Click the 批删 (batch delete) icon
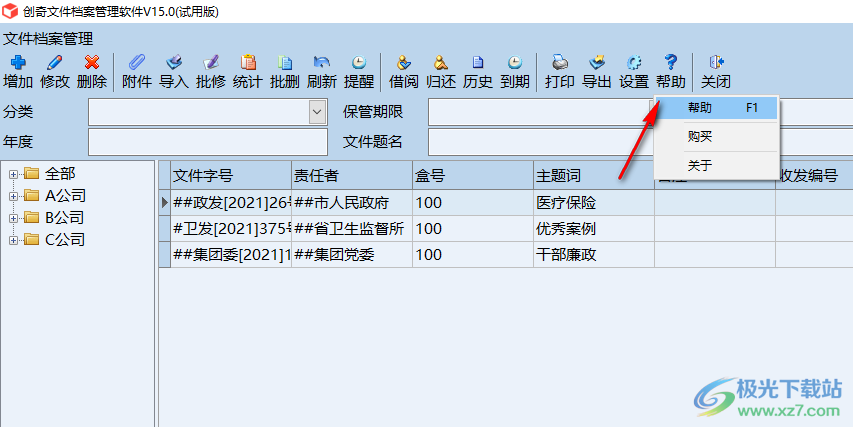 point(285,63)
